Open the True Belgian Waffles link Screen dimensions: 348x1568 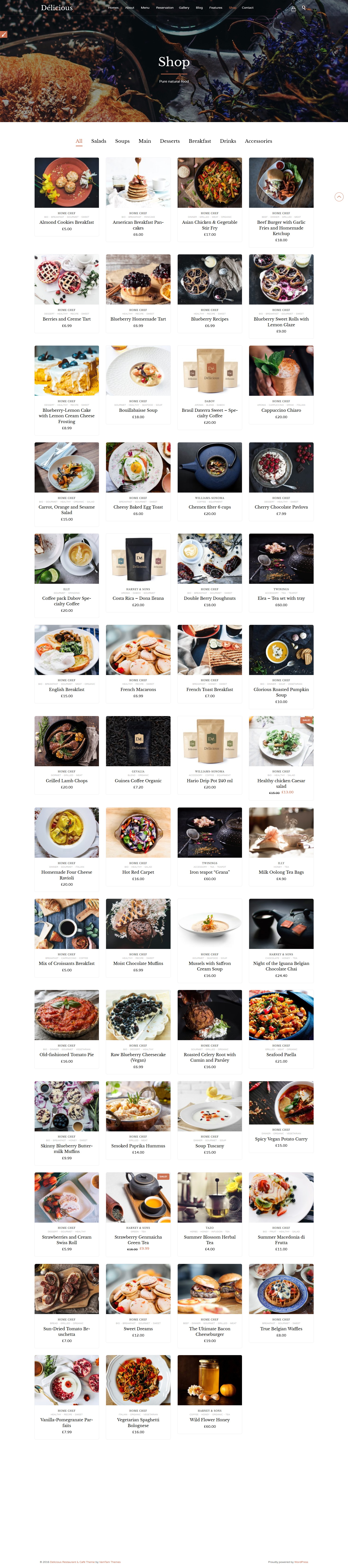pyautogui.click(x=281, y=1328)
